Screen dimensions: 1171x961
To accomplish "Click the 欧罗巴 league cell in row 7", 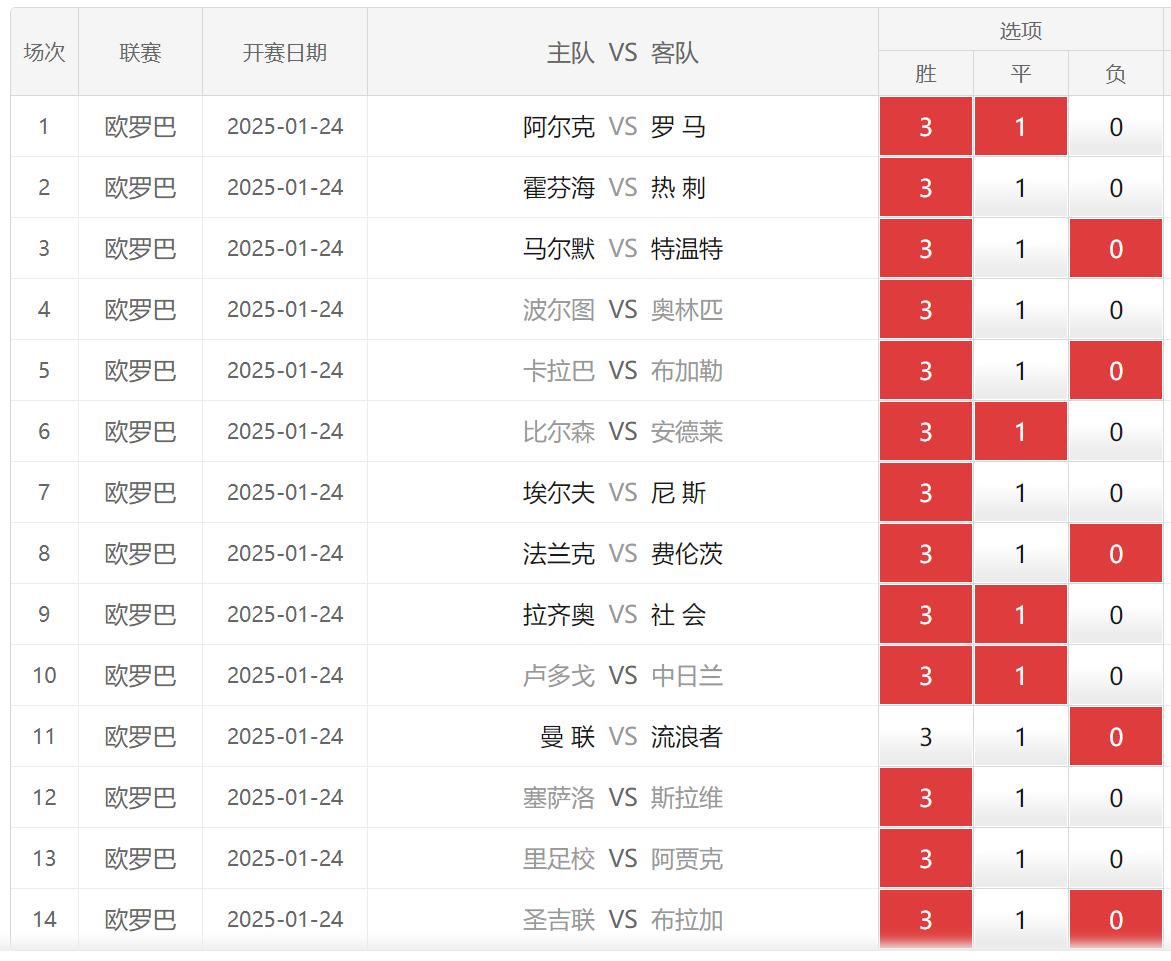I will pyautogui.click(x=140, y=493).
